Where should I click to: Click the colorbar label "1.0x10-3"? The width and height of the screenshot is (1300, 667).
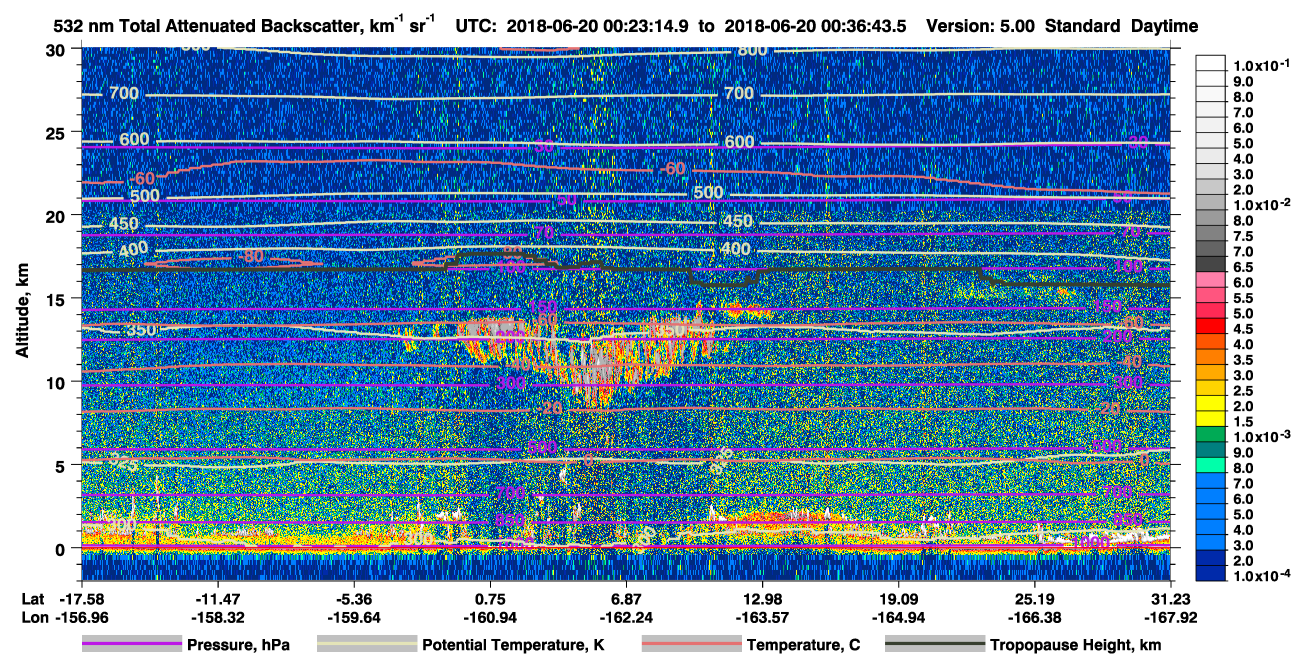coord(1260,435)
